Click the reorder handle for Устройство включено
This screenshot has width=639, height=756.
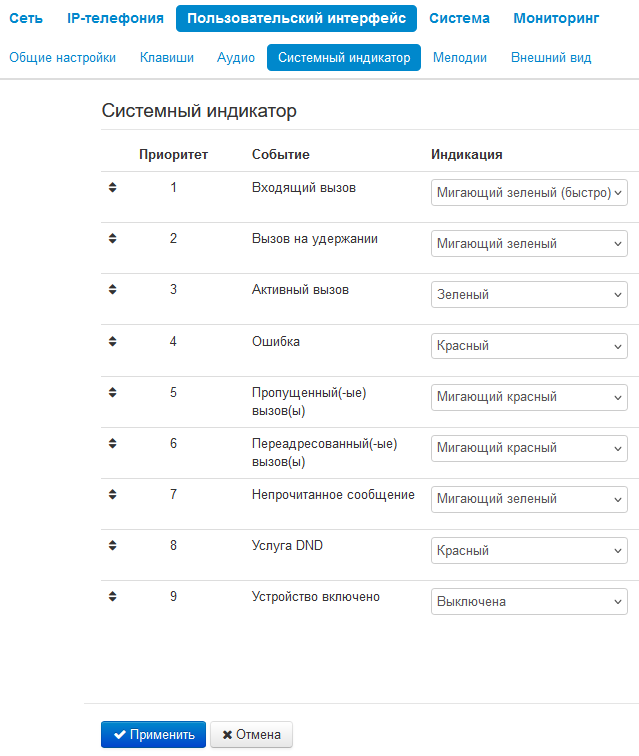click(x=112, y=597)
